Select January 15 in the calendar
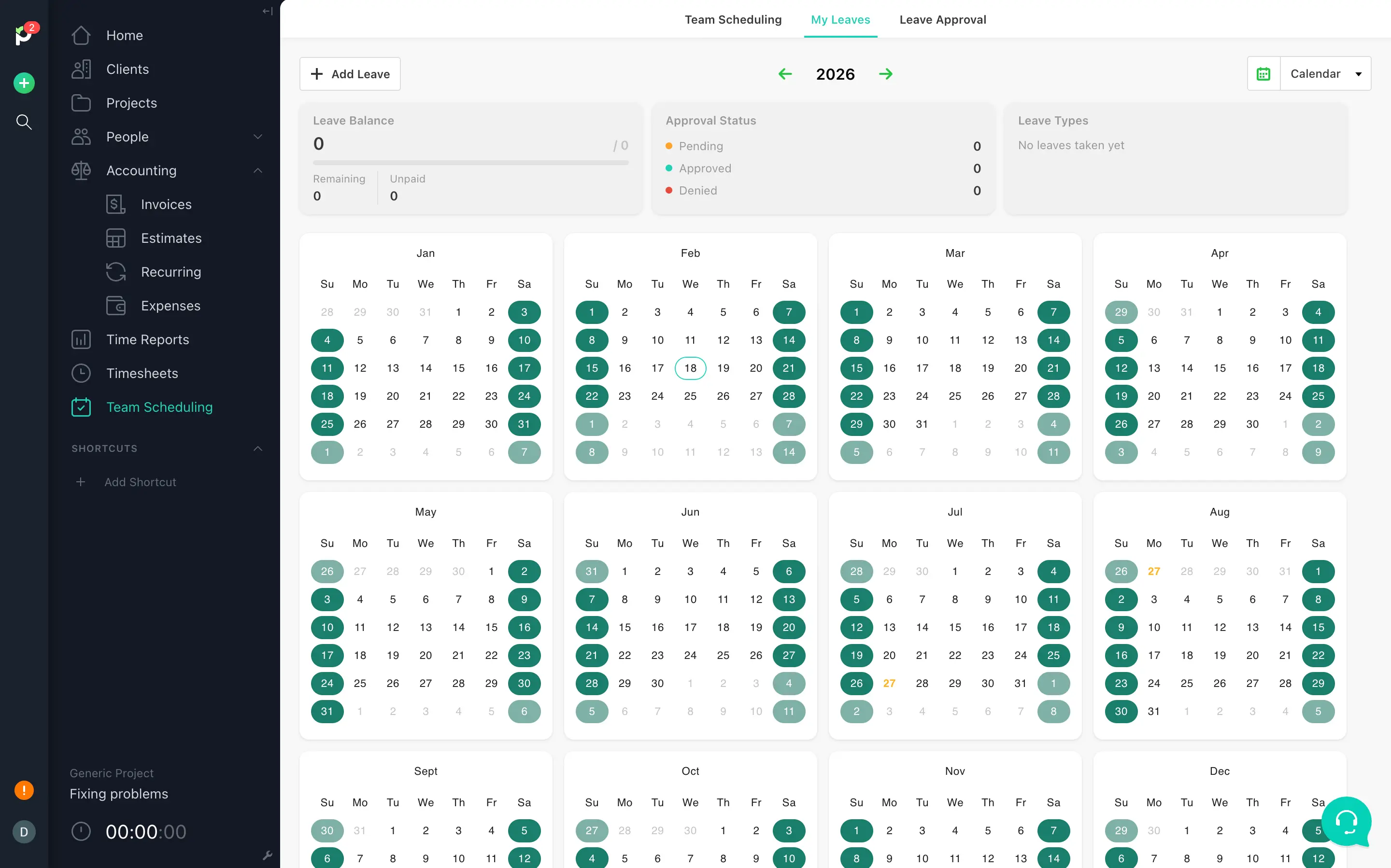Image resolution: width=1391 pixels, height=868 pixels. coord(458,368)
